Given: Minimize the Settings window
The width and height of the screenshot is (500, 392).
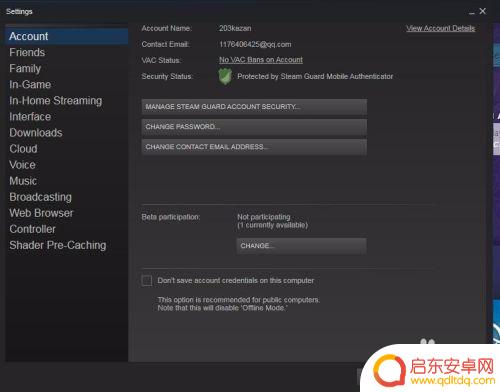Looking at the screenshot, I should coord(471,12).
